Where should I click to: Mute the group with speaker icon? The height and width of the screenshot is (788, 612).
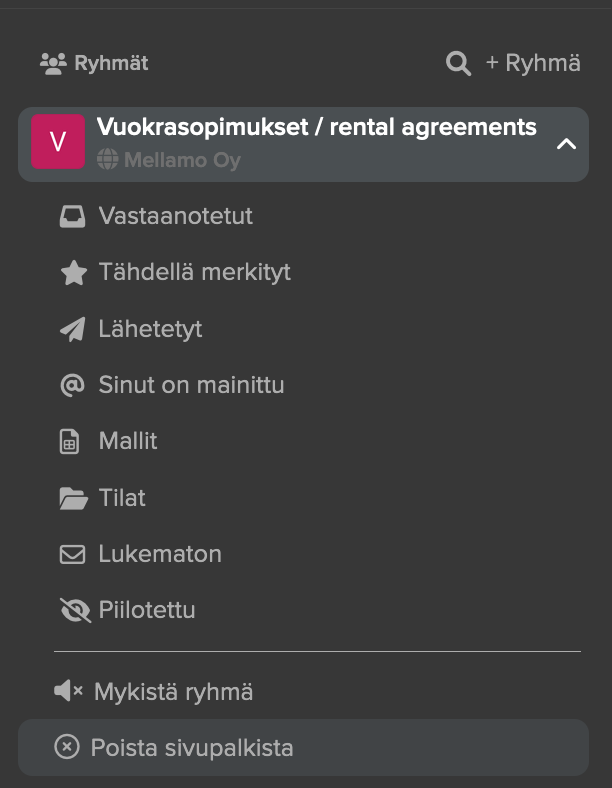[x=68, y=691]
